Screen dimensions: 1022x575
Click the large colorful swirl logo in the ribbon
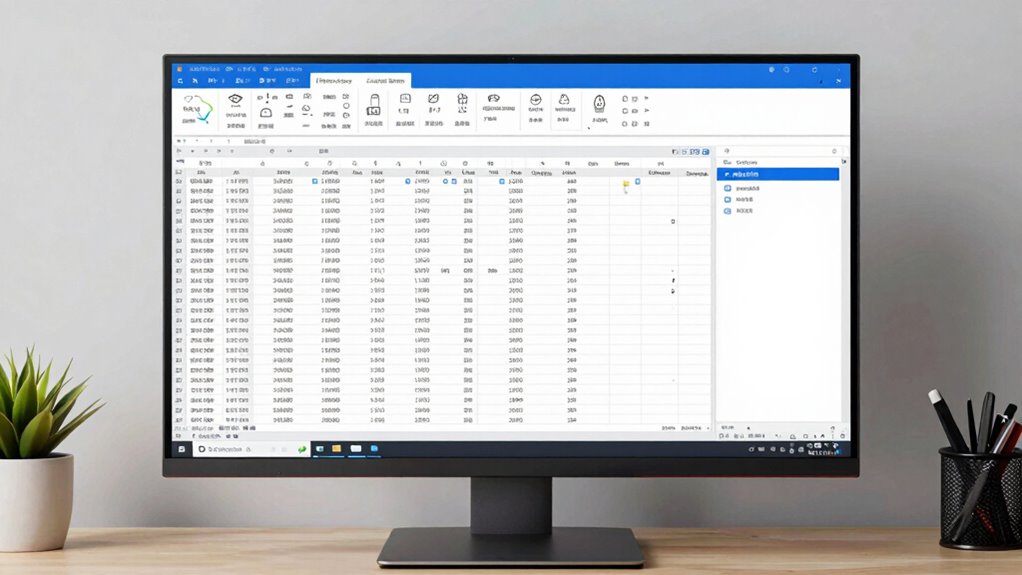click(x=197, y=109)
